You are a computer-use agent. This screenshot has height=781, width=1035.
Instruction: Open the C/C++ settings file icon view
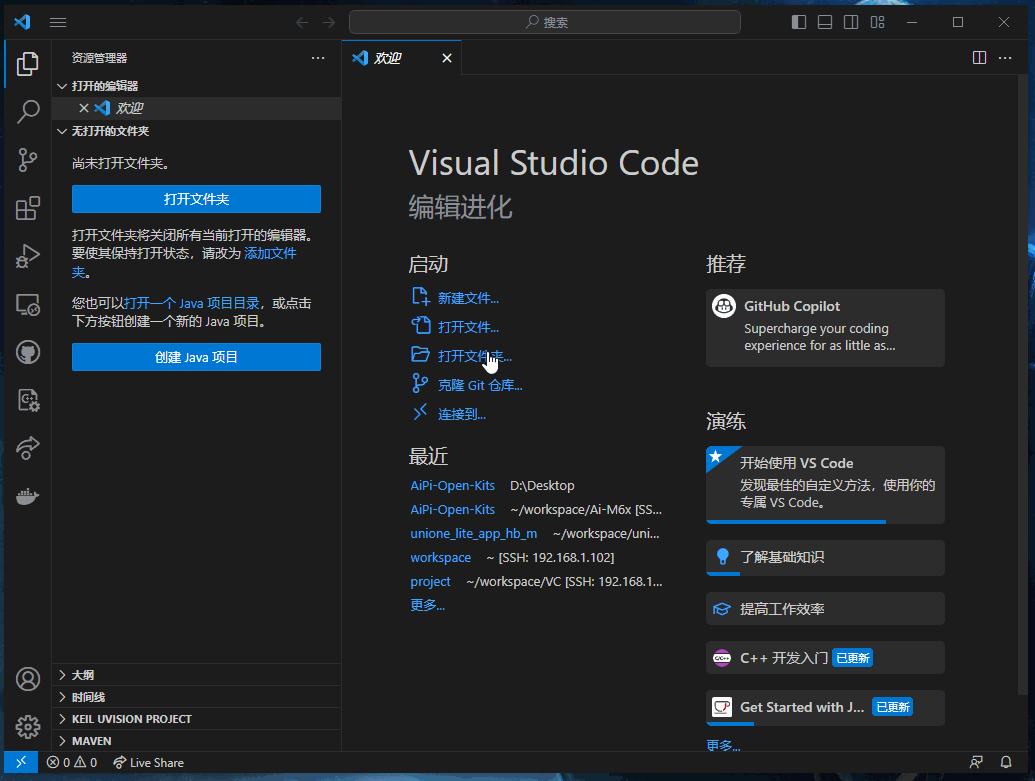point(28,400)
